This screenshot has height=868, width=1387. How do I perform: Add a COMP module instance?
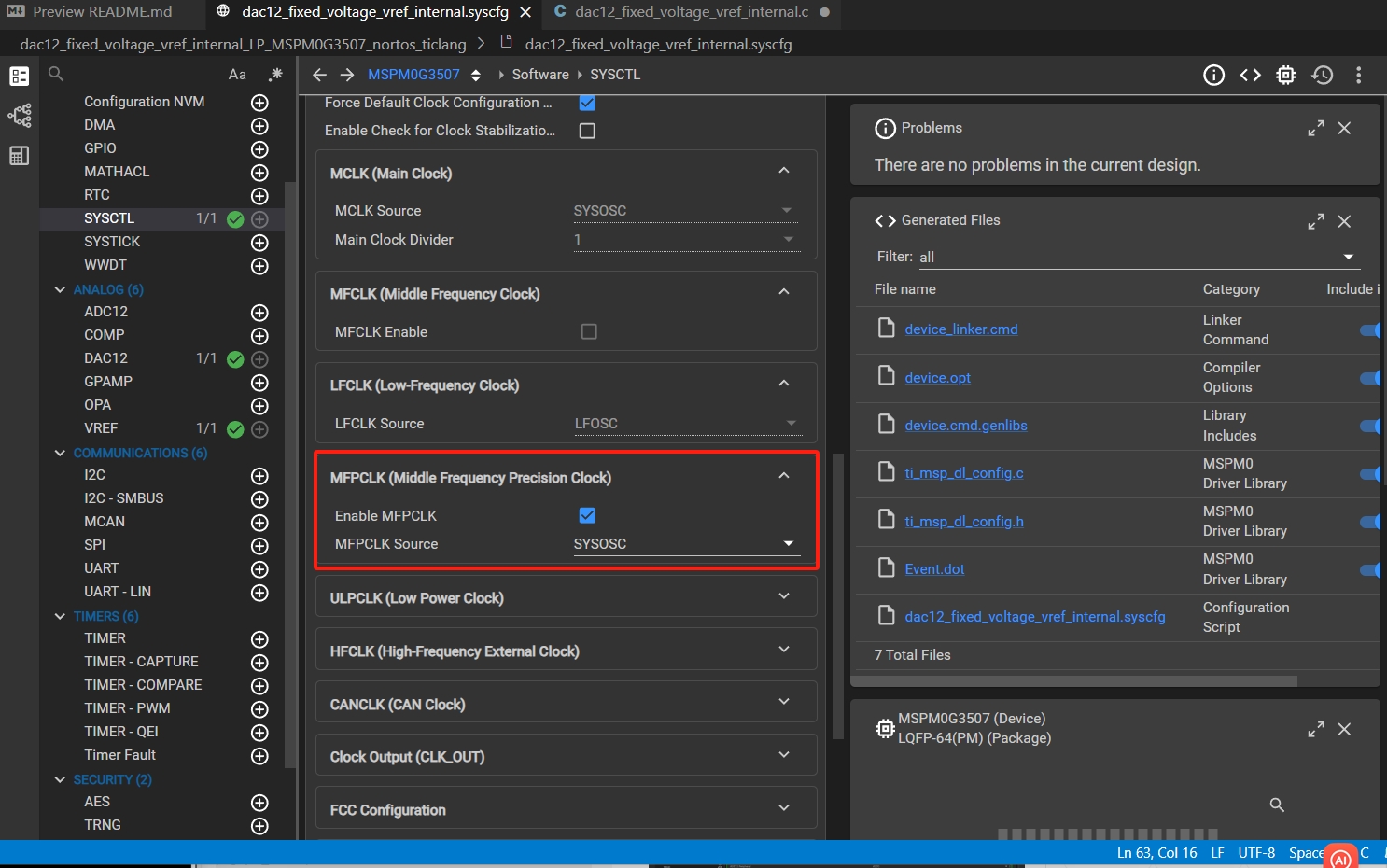point(259,336)
